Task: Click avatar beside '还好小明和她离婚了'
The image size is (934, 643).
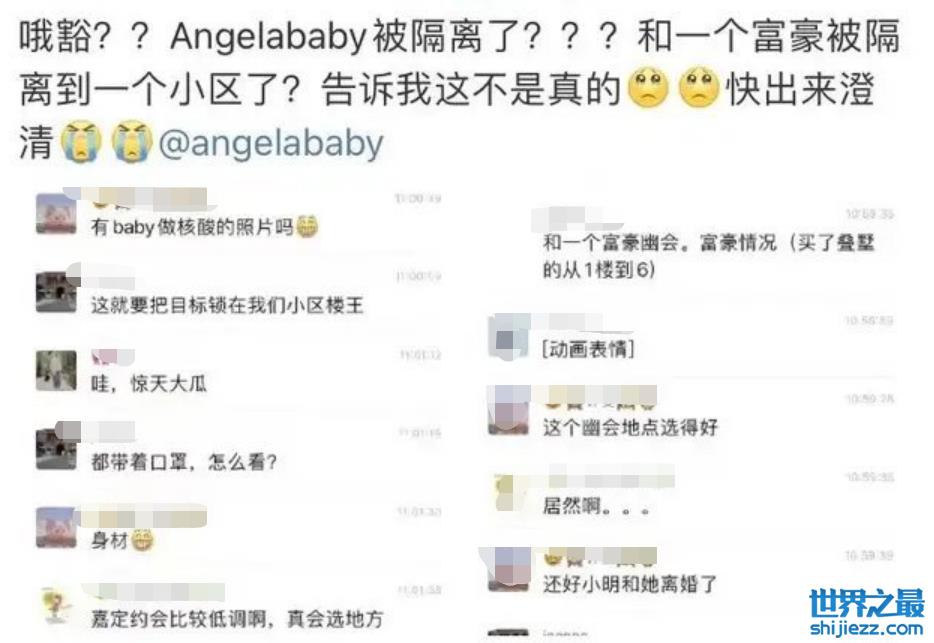Action: [x=509, y=570]
